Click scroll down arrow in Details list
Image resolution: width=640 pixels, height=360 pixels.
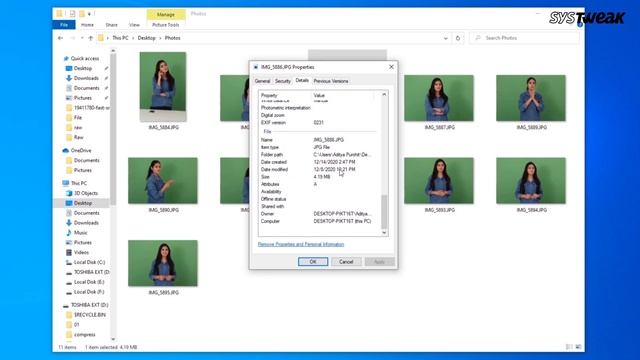pos(384,233)
